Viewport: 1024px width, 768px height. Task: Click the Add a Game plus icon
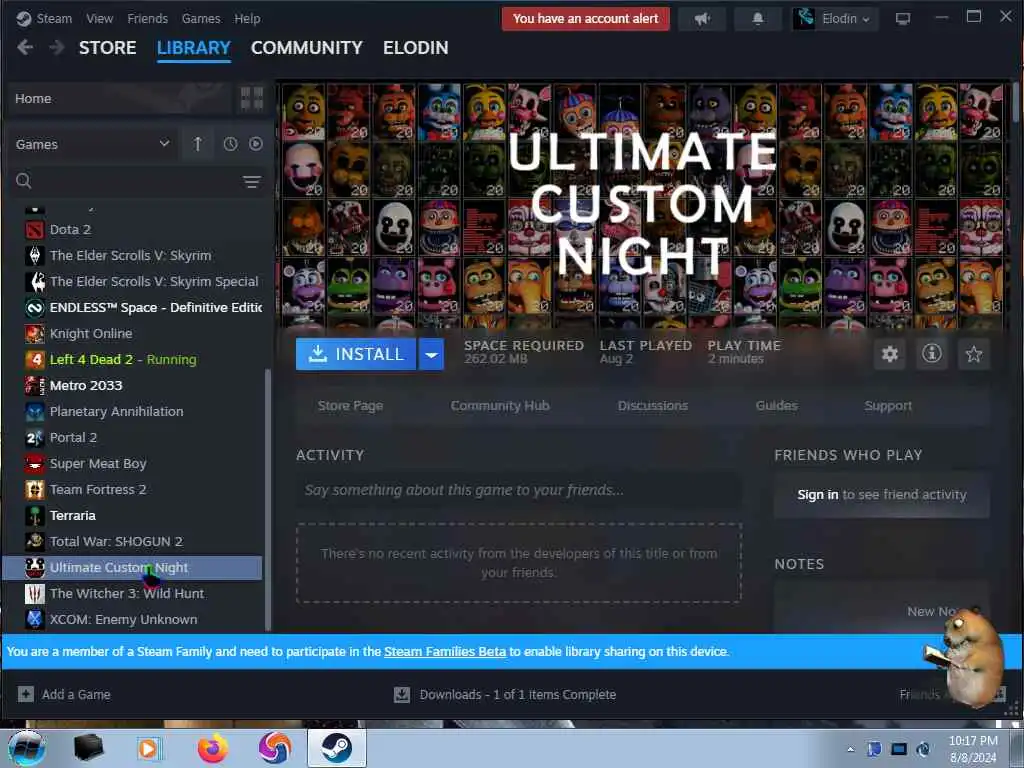[25, 694]
